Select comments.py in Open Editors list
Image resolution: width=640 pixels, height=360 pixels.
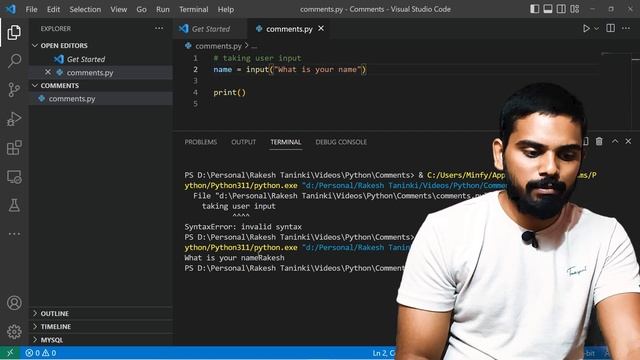[100, 72]
